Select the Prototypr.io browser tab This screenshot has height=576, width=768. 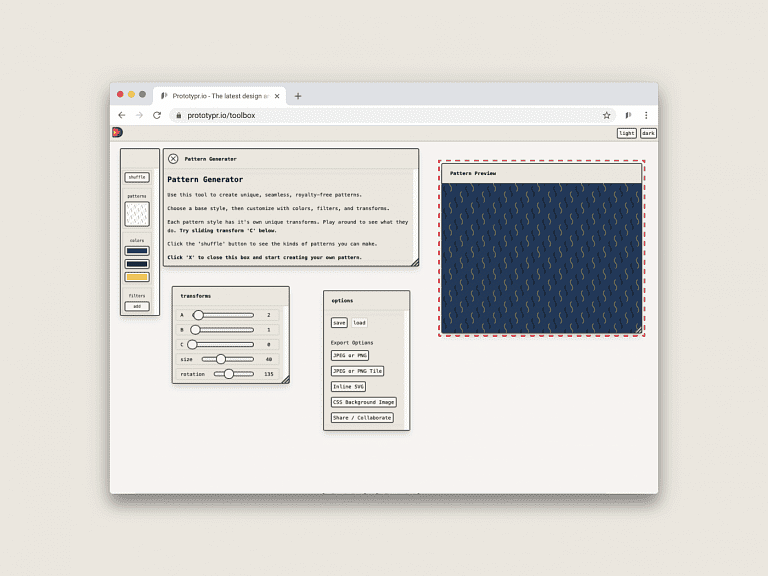coord(220,96)
